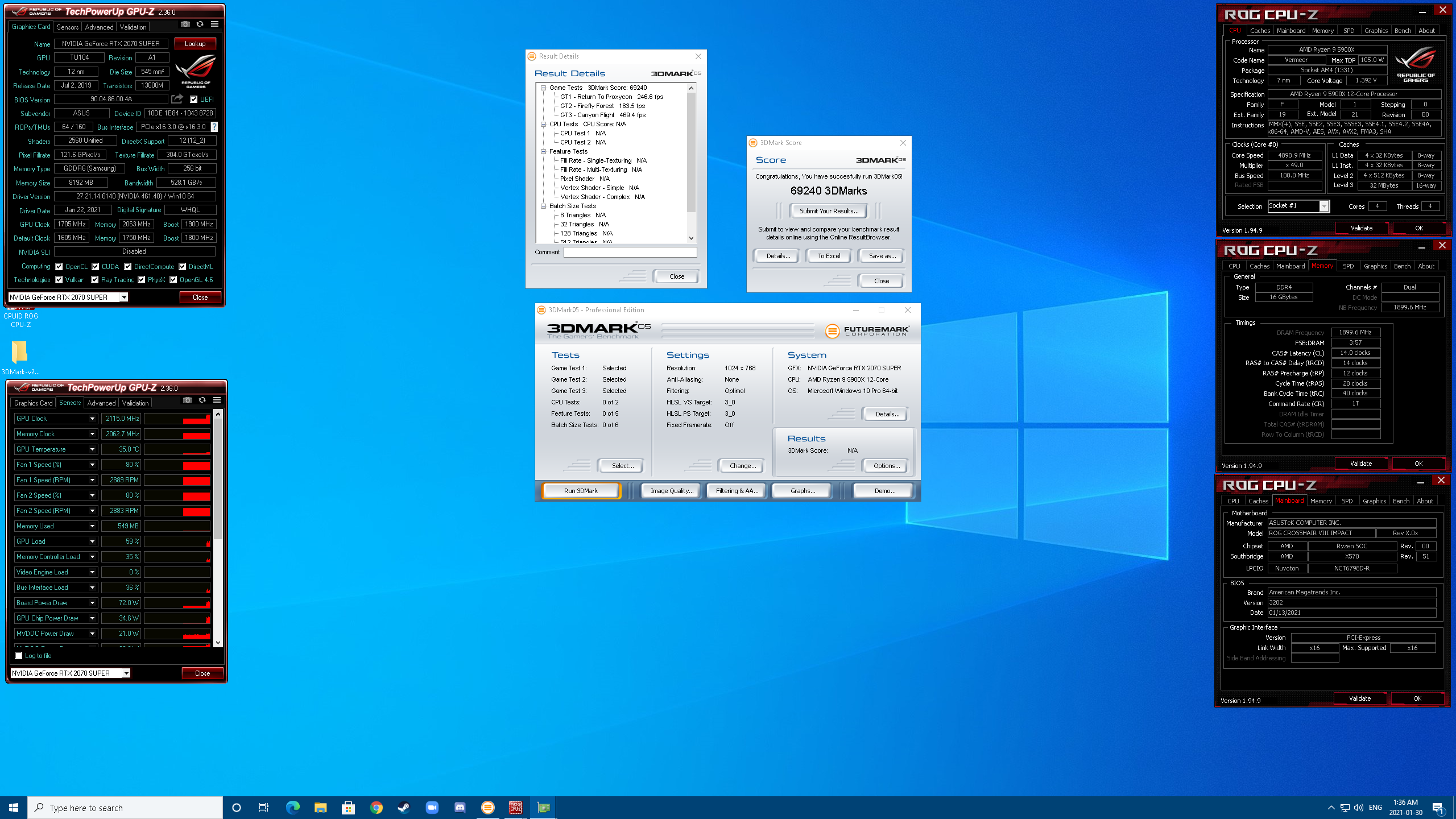Open the CPUID ROG CPU-Z desktop shortcut

(20, 318)
